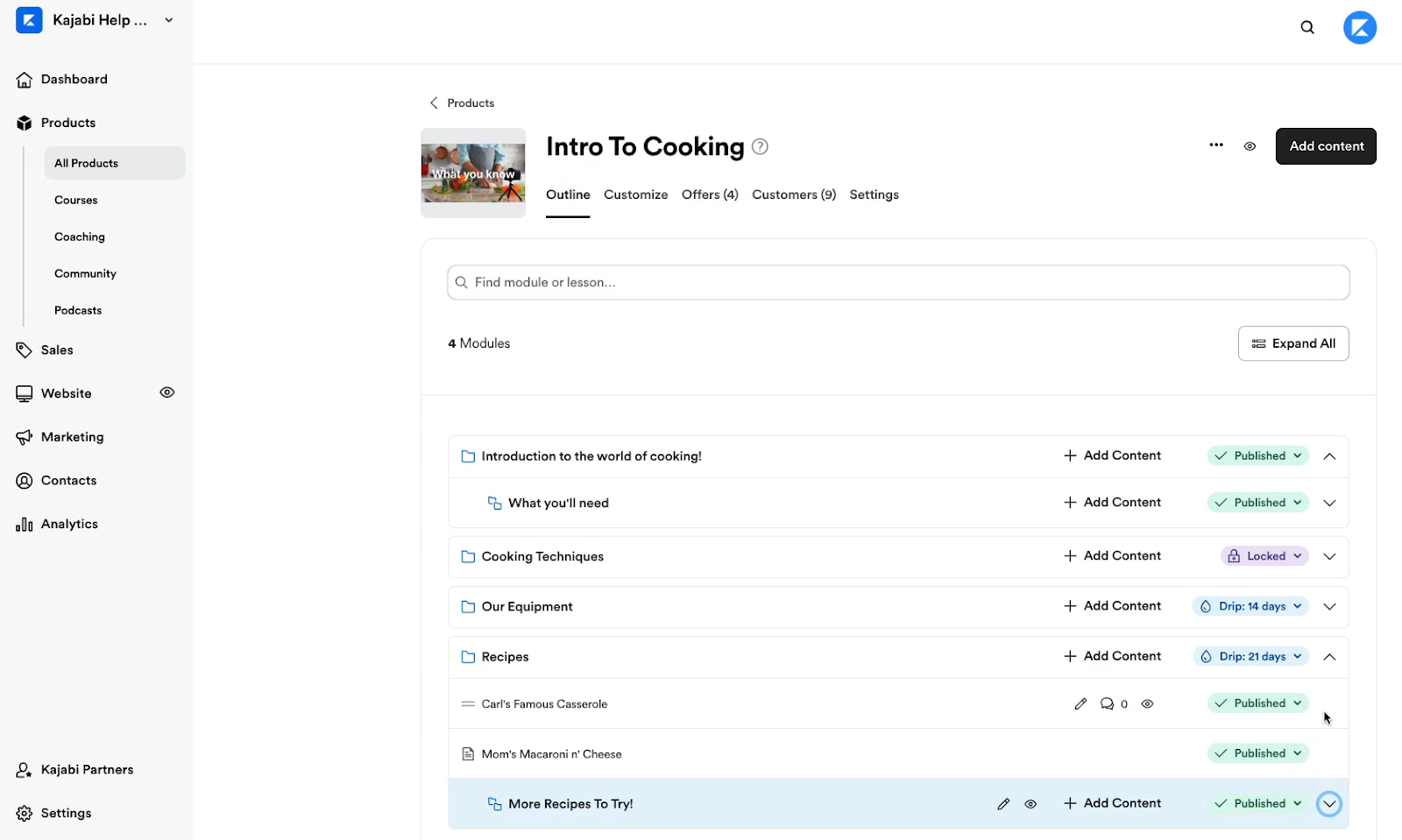Preview Carl's Famous Casserole with eye icon
1402x840 pixels.
[1147, 704]
